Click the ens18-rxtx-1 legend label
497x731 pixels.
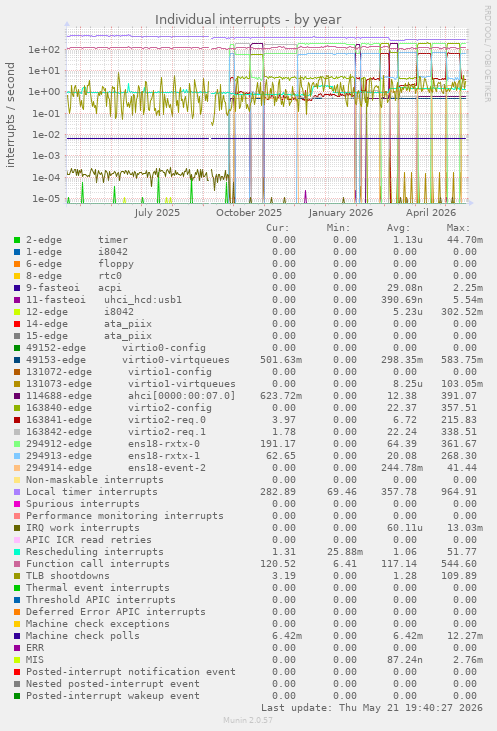(164, 456)
